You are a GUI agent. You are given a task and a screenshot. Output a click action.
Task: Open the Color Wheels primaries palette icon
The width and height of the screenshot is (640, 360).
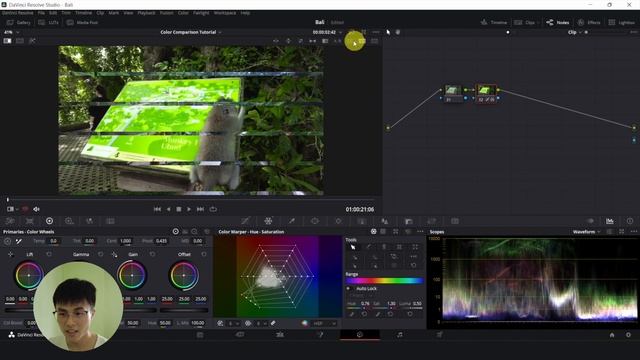[49, 221]
